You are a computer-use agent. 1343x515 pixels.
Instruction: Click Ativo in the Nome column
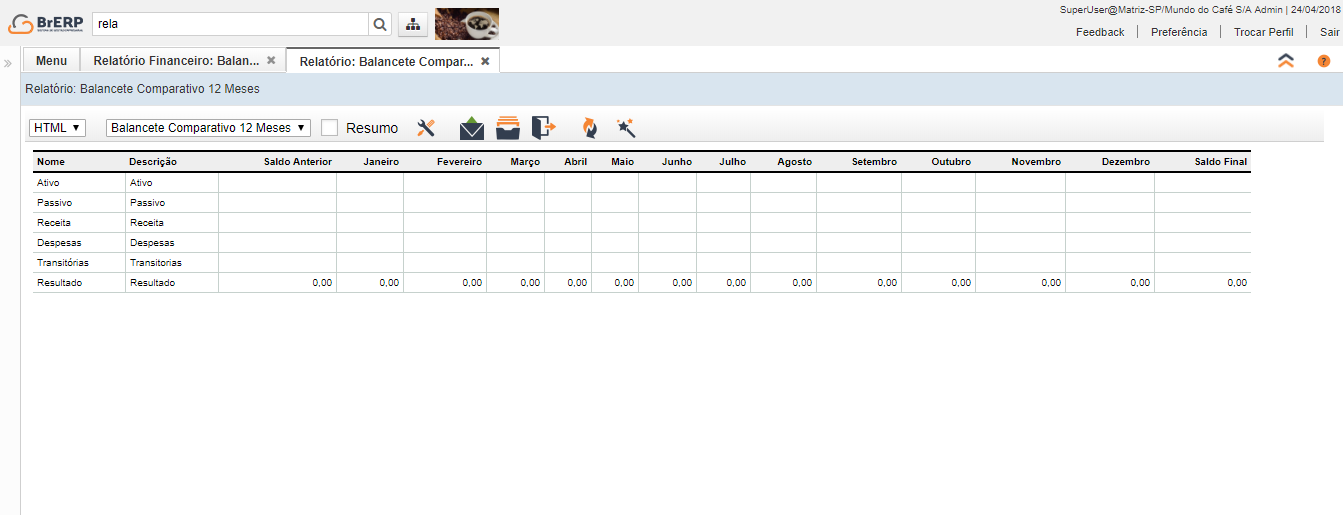tap(48, 183)
